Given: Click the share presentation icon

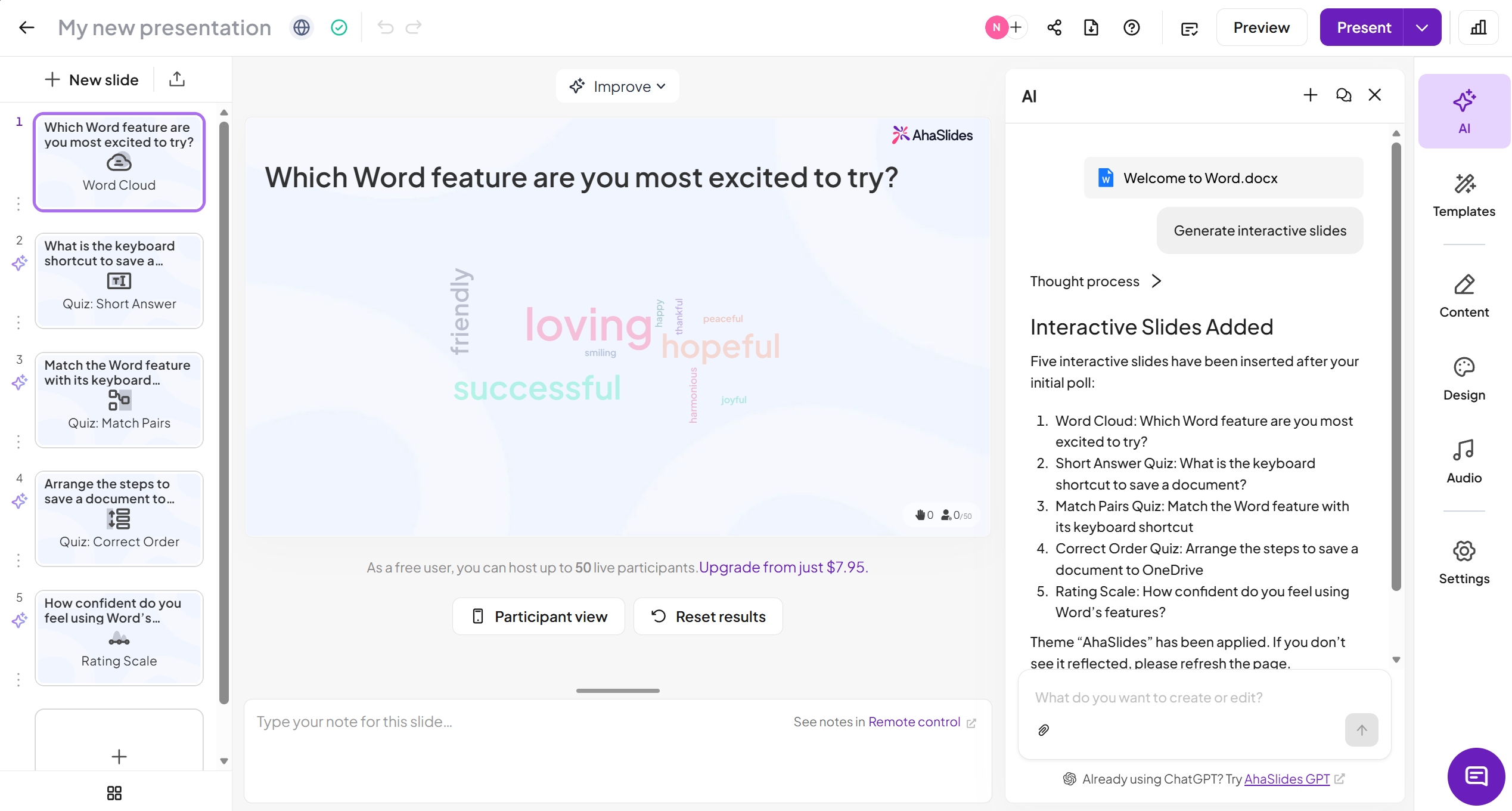Looking at the screenshot, I should click(x=1054, y=27).
